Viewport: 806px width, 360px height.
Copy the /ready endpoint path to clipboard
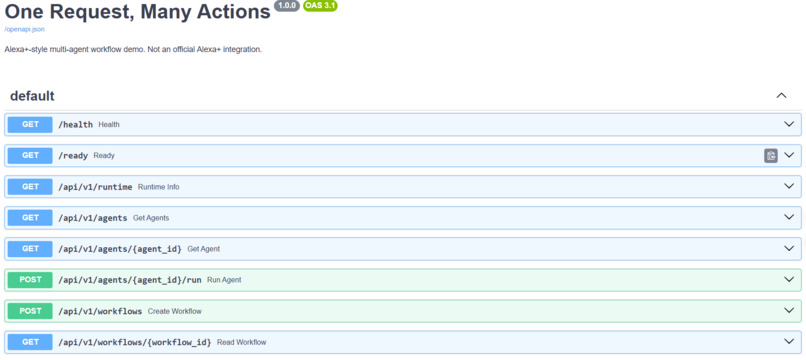click(770, 155)
